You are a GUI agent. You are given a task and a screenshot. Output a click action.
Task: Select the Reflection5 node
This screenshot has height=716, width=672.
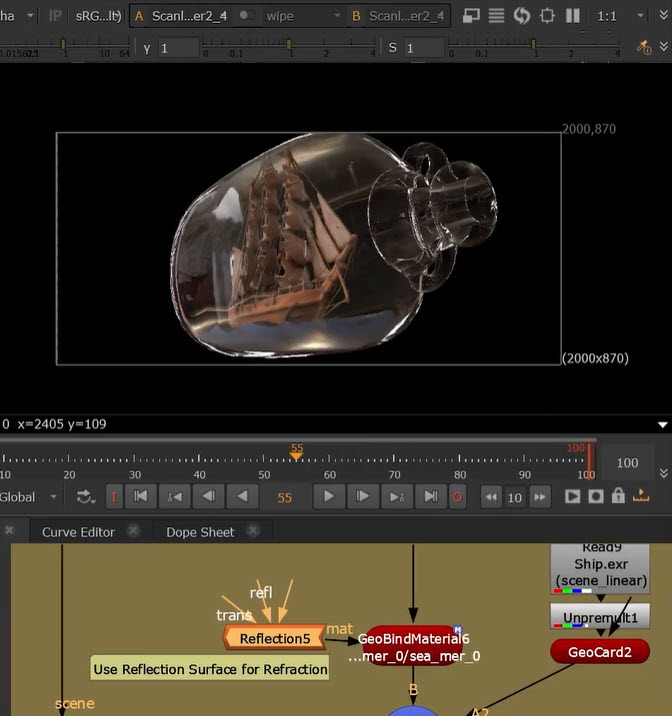coord(275,638)
